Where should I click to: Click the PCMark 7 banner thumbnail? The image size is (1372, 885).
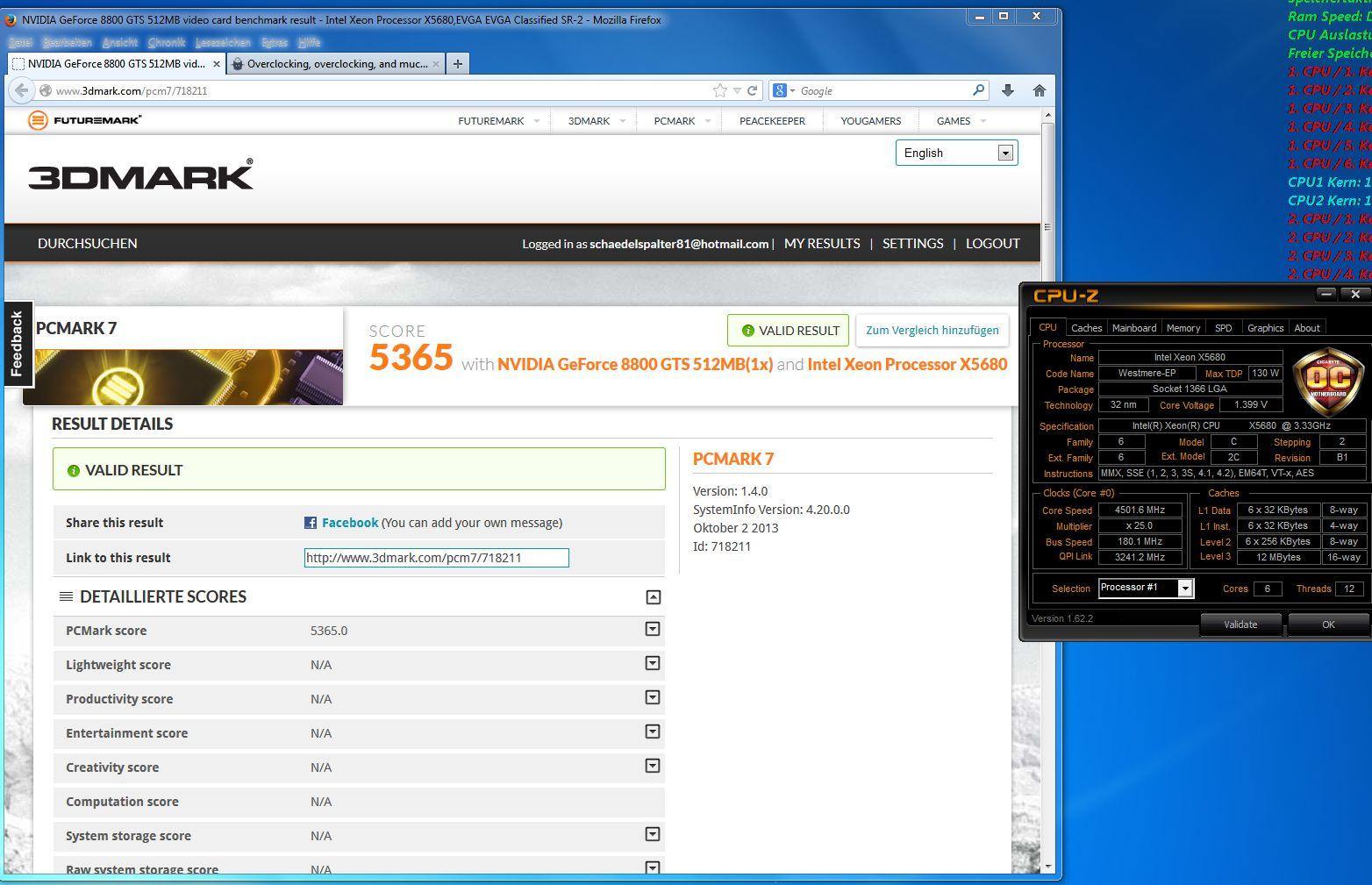tap(182, 376)
